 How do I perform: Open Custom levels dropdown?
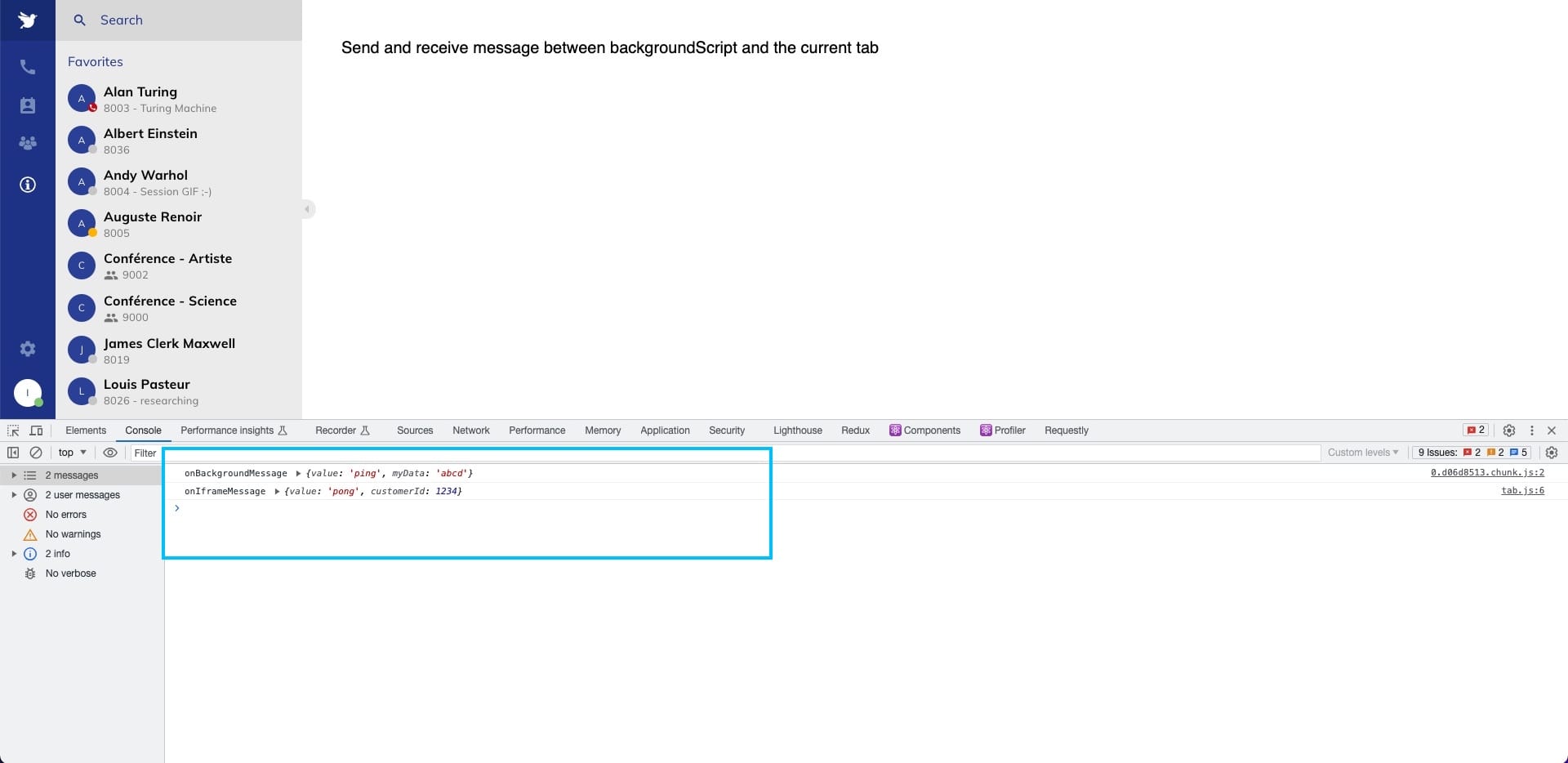[1363, 453]
